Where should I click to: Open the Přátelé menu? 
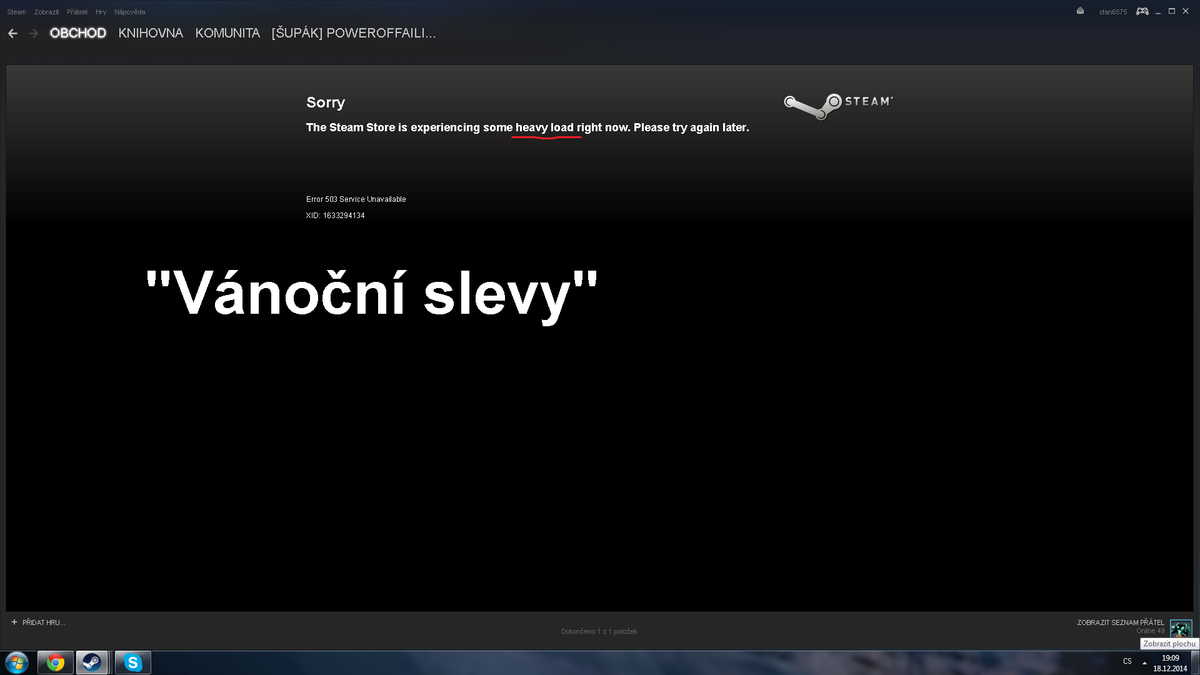(77, 12)
